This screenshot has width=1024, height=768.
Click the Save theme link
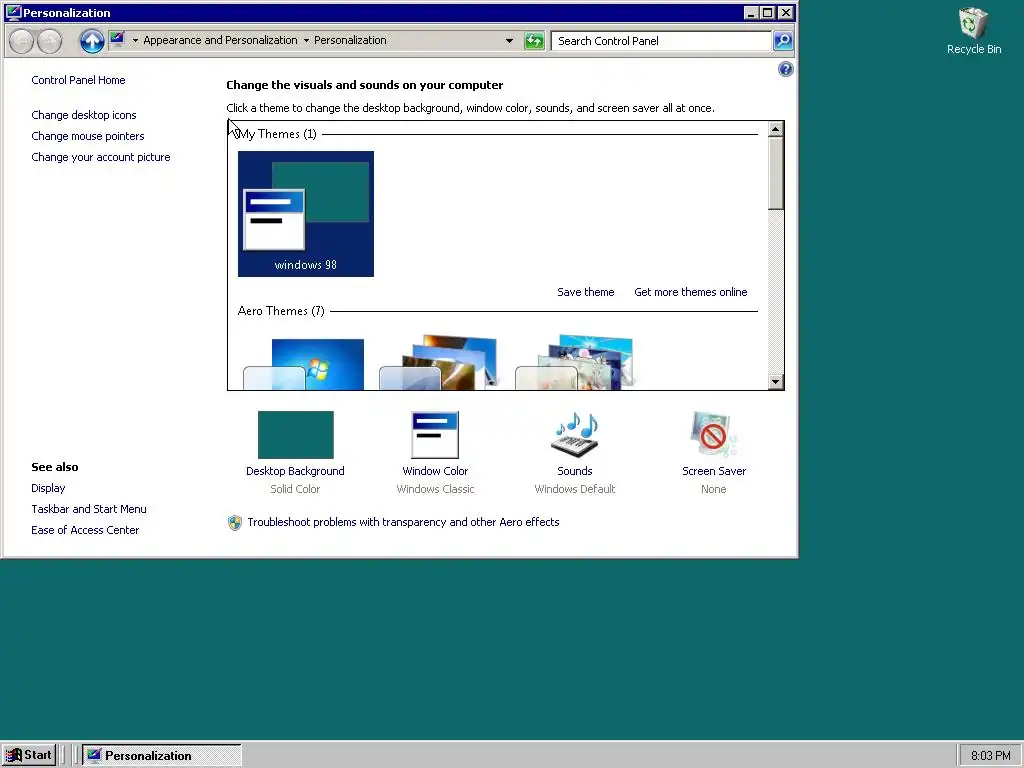point(585,292)
